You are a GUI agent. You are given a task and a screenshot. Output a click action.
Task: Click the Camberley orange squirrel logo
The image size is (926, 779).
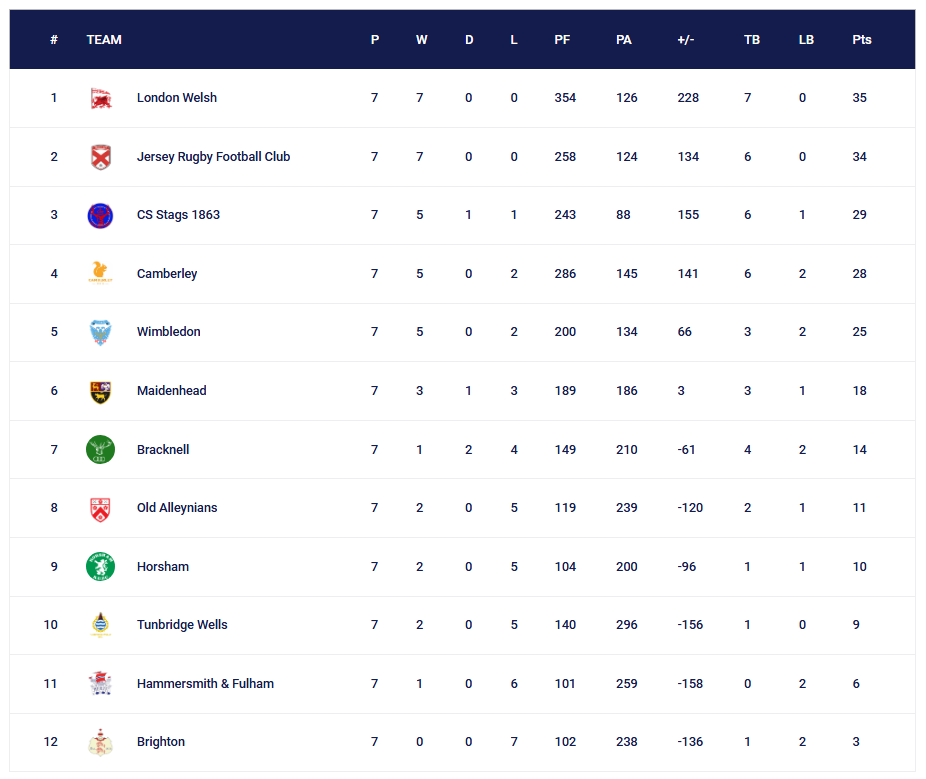click(100, 273)
